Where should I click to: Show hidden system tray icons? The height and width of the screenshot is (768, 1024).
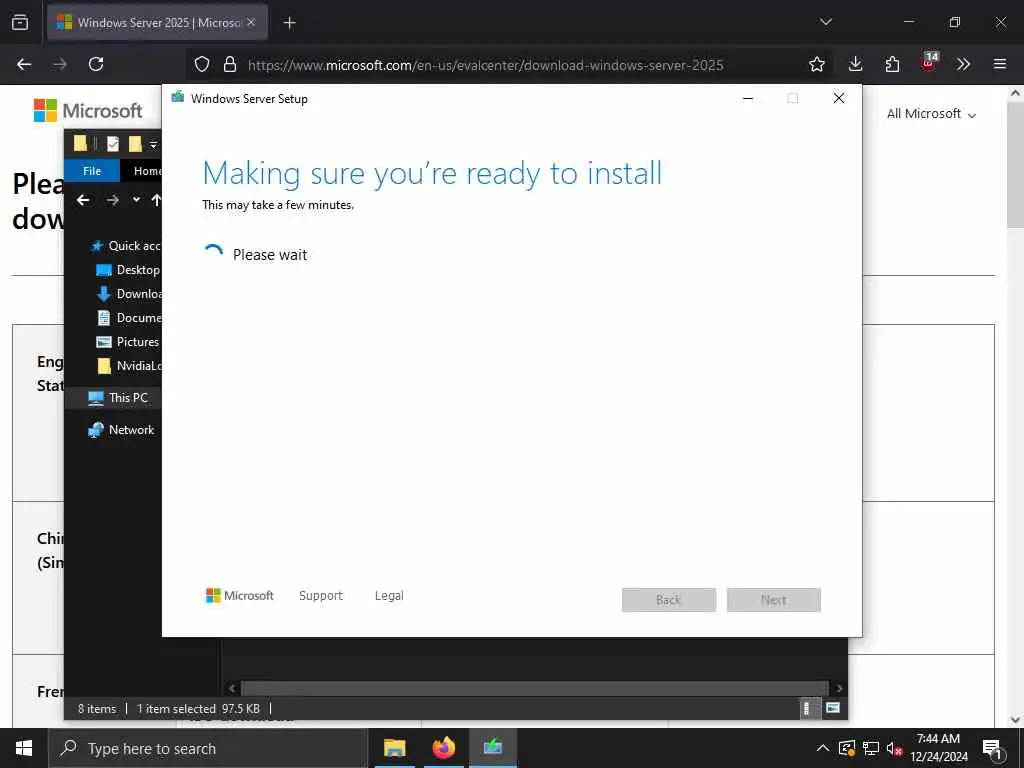pos(823,748)
